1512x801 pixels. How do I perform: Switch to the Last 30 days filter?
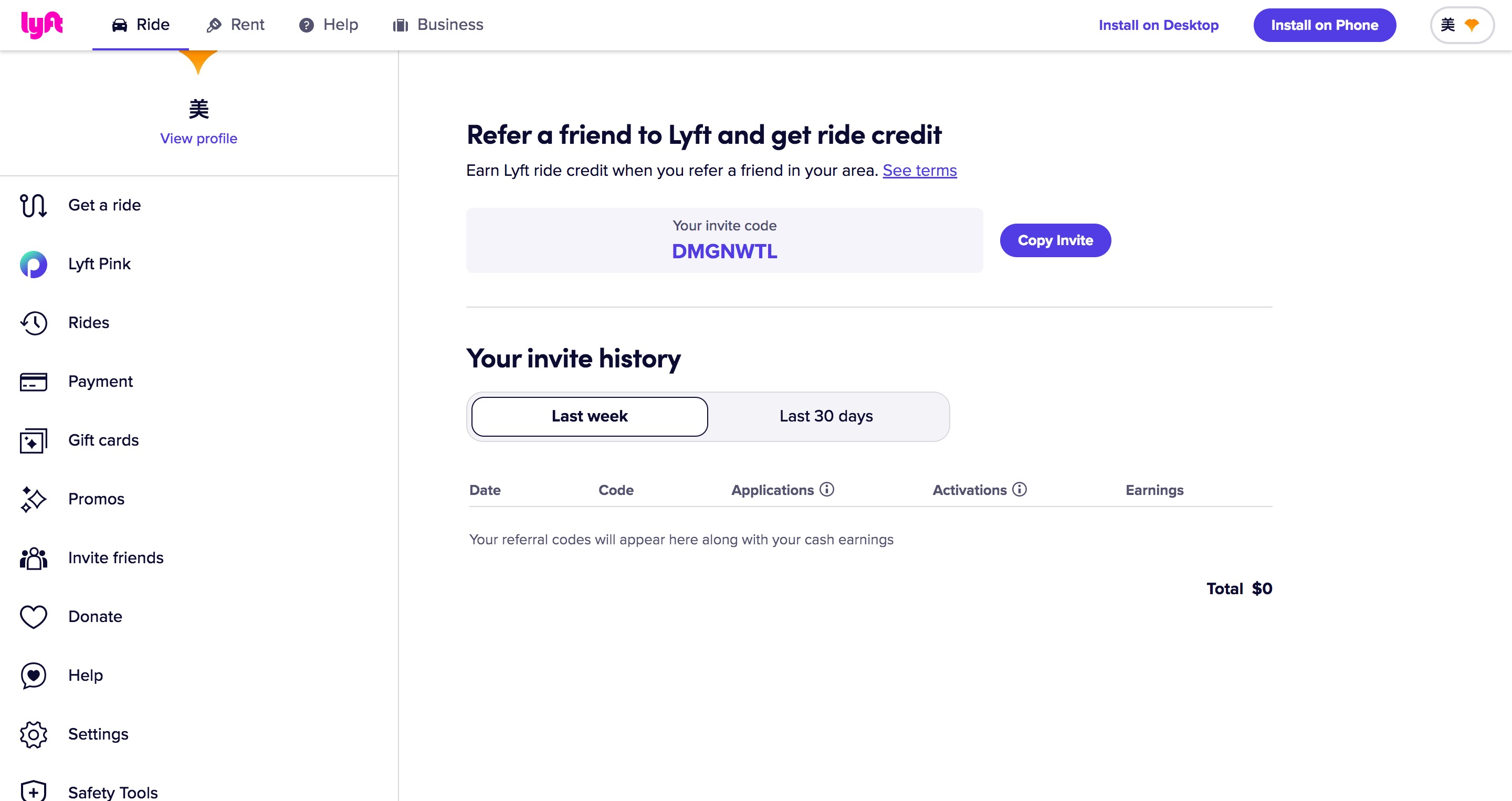click(826, 417)
